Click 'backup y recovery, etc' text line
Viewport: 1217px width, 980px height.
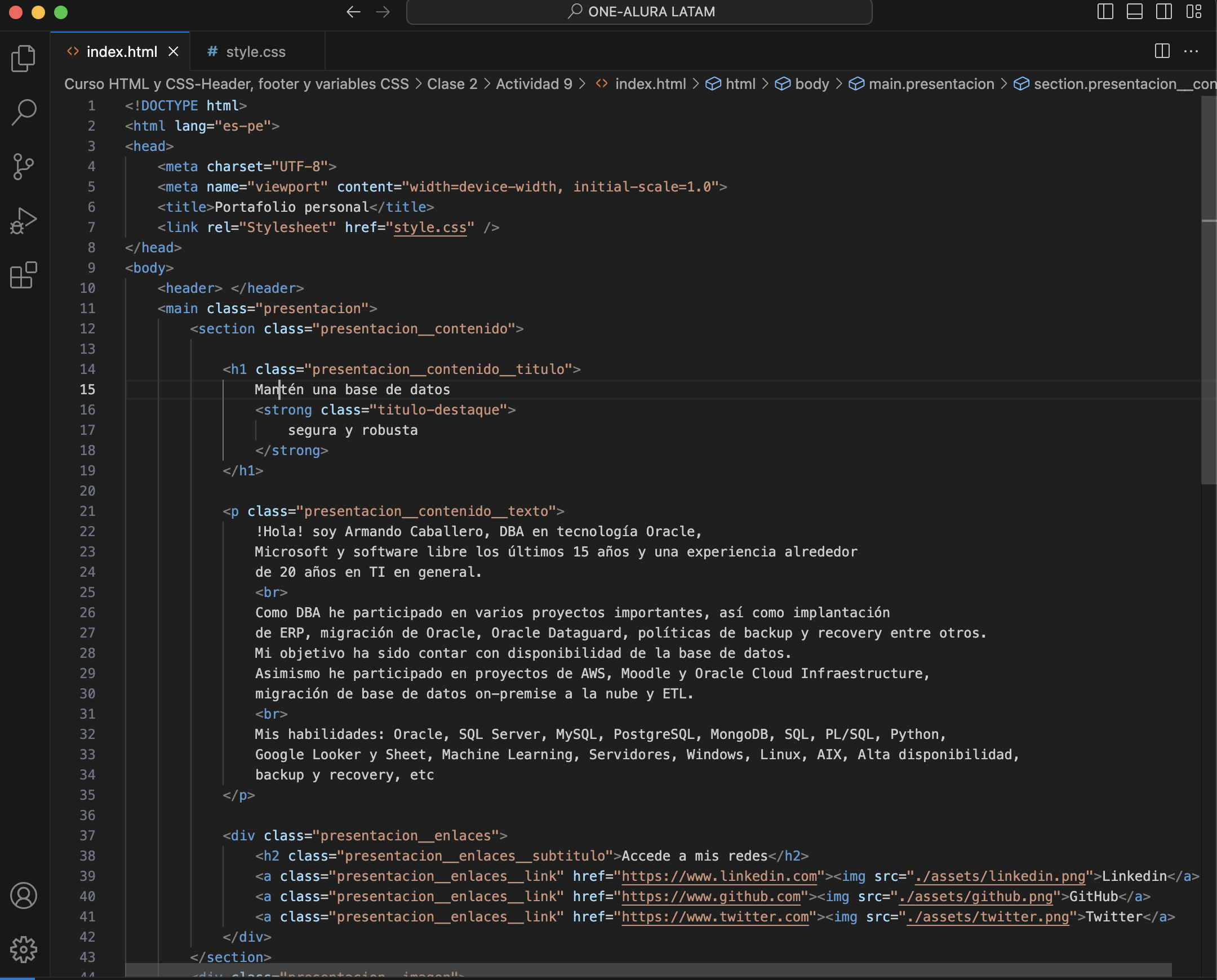coord(344,775)
